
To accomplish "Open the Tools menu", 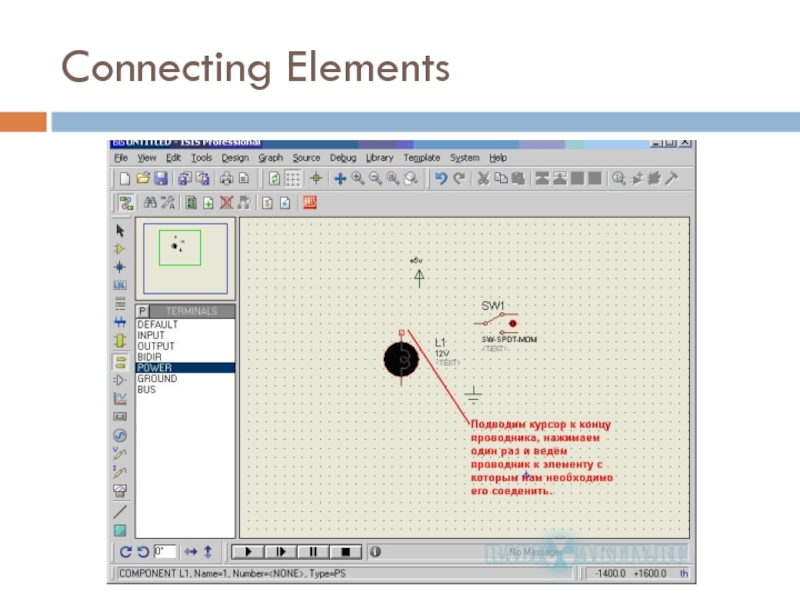I will point(202,158).
